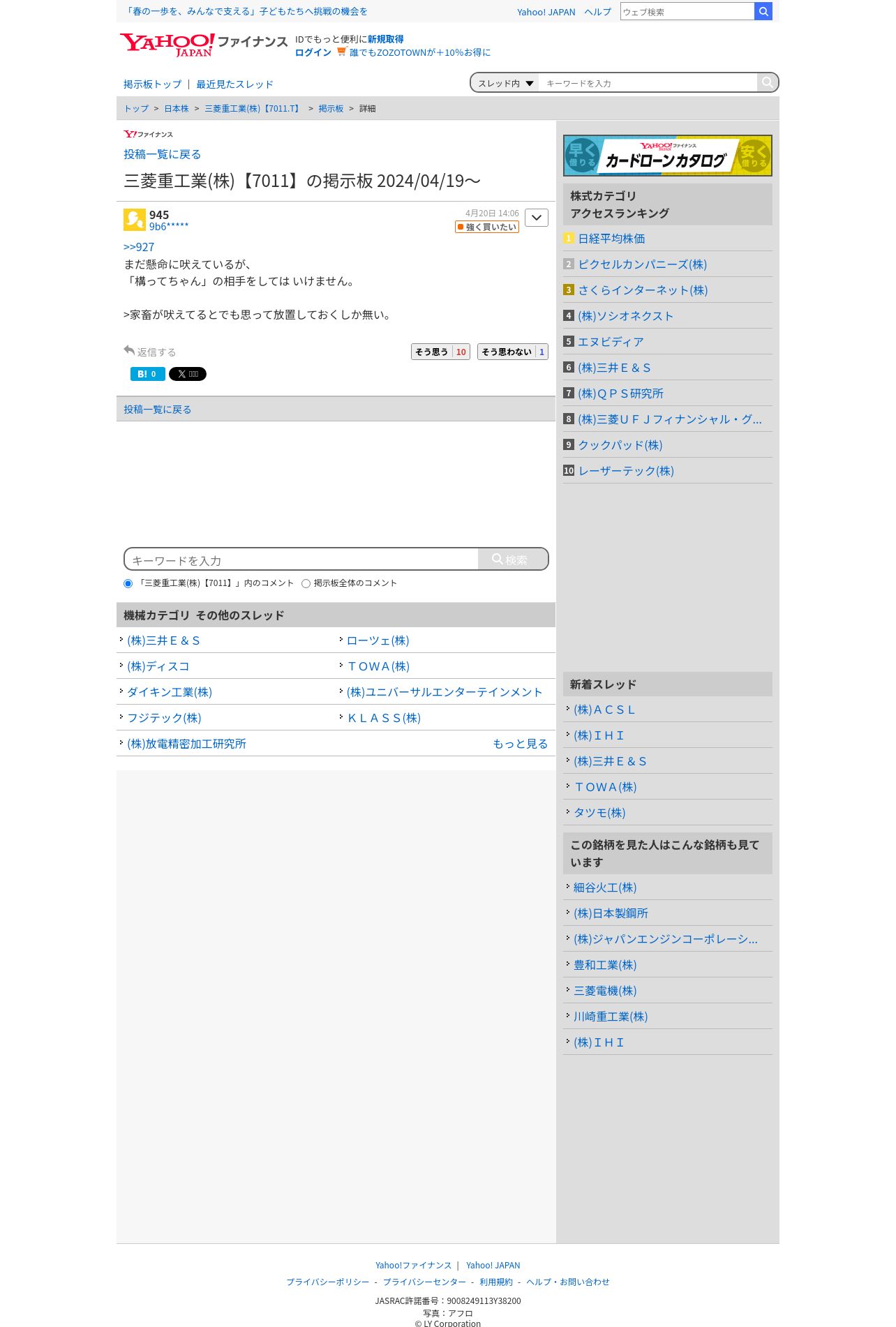
Task: Click the Yahoo! JAPAN Finance logo
Action: point(203,44)
